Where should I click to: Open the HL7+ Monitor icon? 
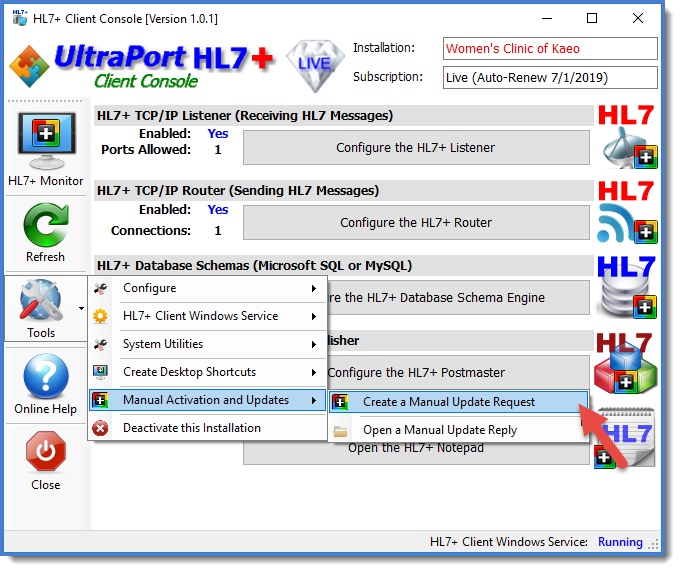[46, 141]
